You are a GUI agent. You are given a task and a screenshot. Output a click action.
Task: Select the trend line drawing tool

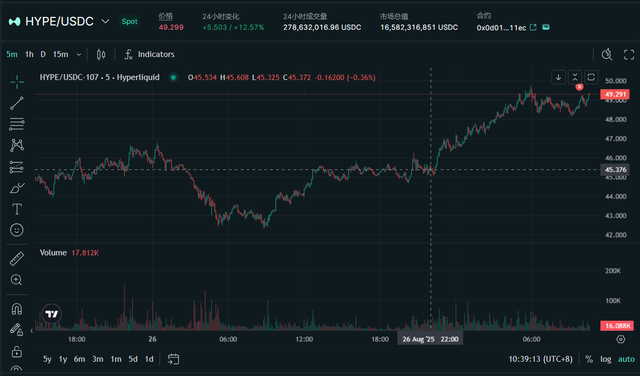[17, 103]
